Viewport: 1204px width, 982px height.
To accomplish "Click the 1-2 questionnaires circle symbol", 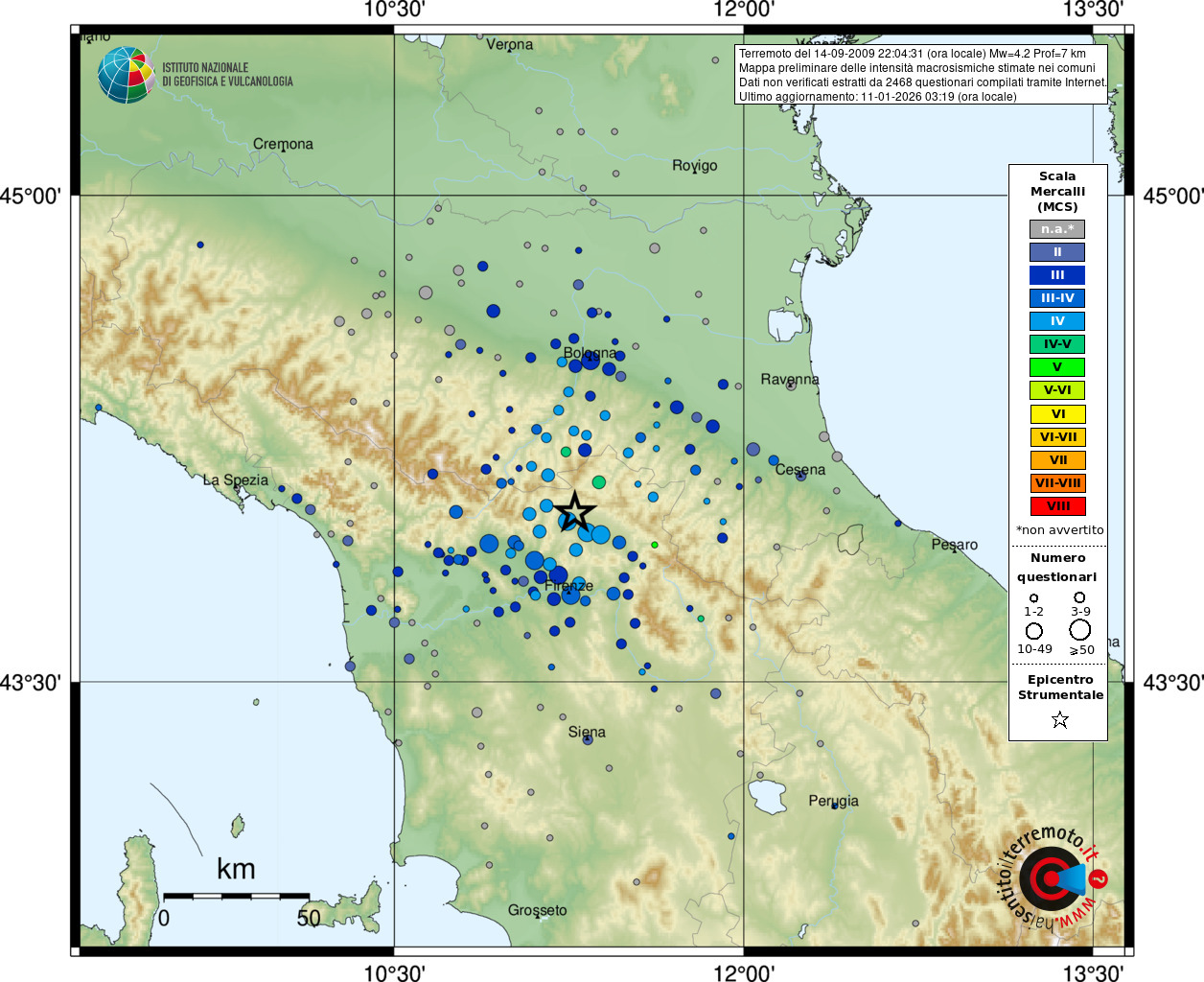I will point(1033,598).
